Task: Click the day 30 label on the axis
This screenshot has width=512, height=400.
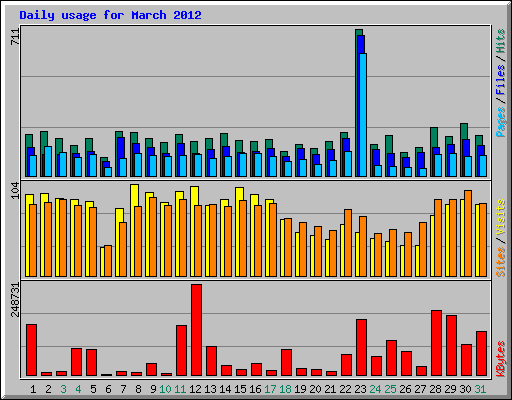Action: (x=465, y=389)
